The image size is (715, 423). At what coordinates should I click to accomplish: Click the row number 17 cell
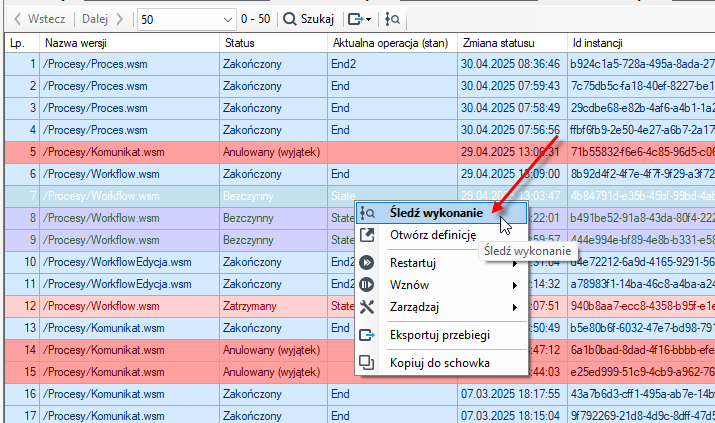[22, 416]
